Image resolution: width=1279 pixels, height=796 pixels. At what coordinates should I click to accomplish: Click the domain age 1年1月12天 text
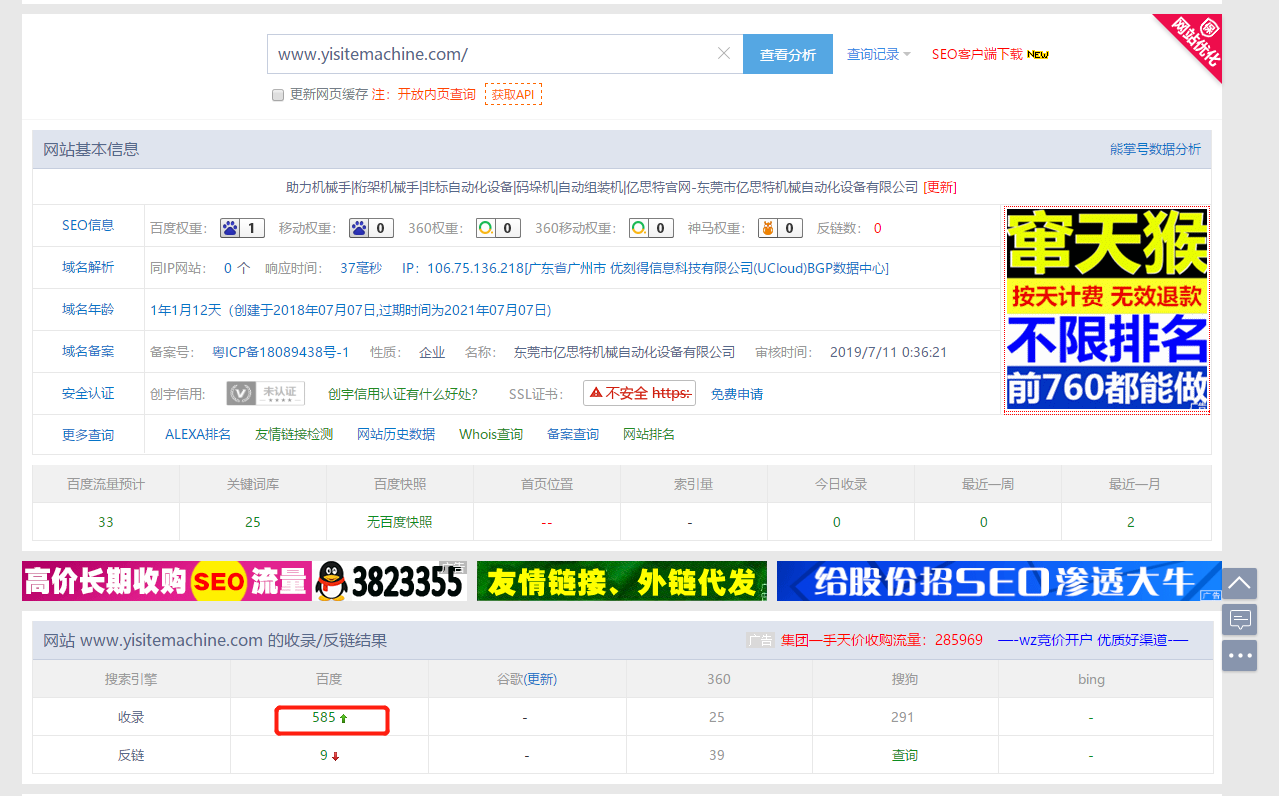[x=186, y=310]
